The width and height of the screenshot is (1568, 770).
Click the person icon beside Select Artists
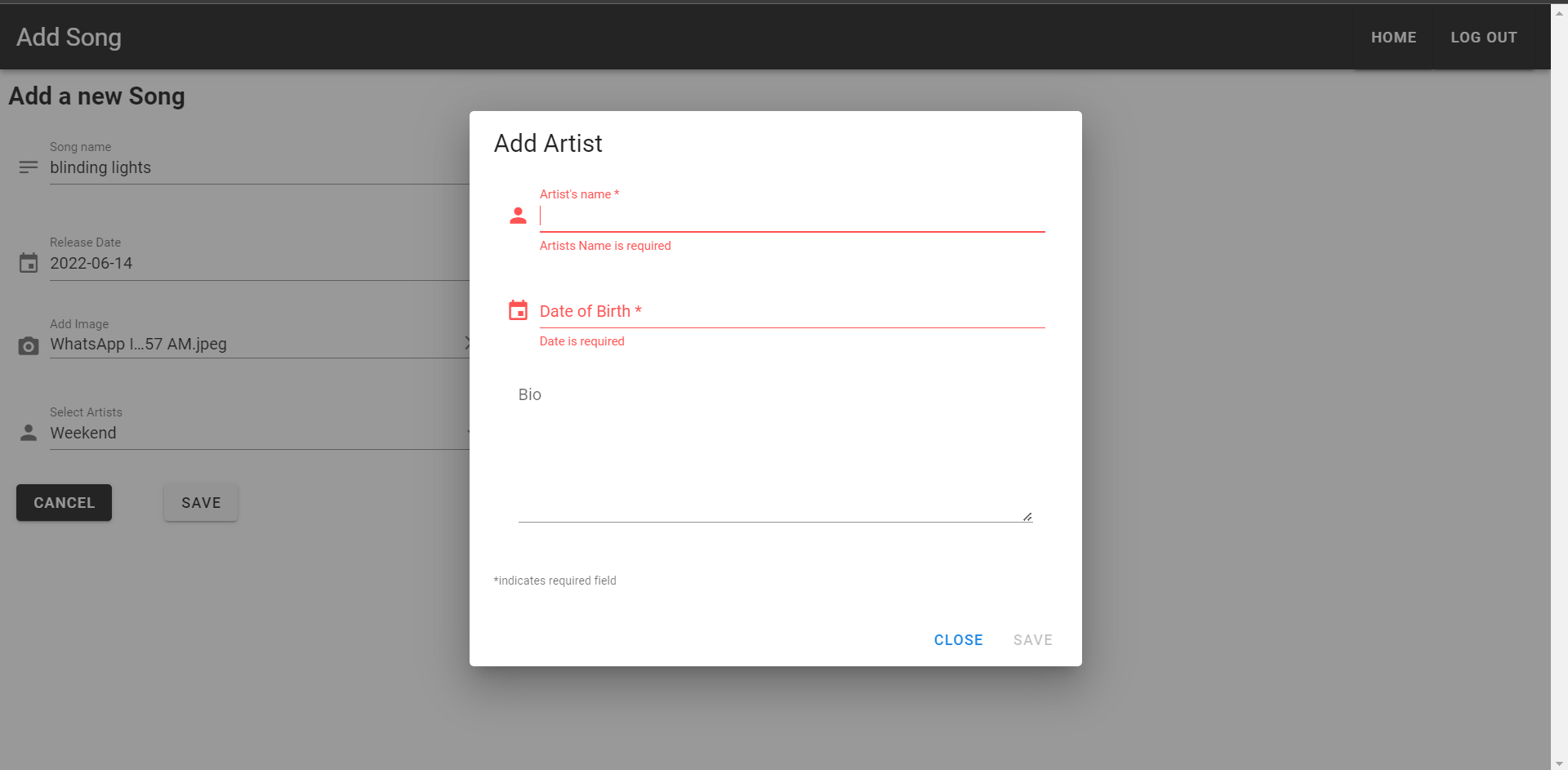28,433
